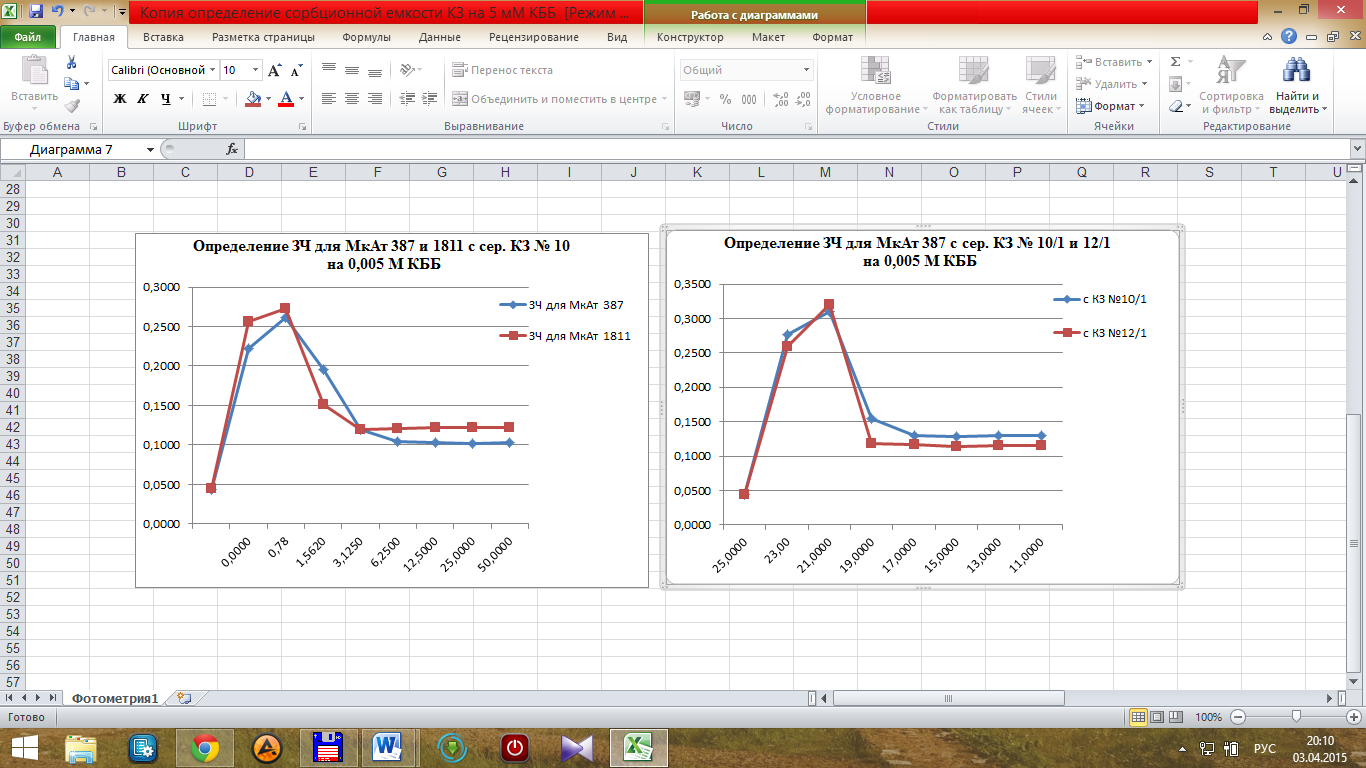Click zoom out minus button
Viewport: 1366px width, 768px height.
click(x=1238, y=718)
